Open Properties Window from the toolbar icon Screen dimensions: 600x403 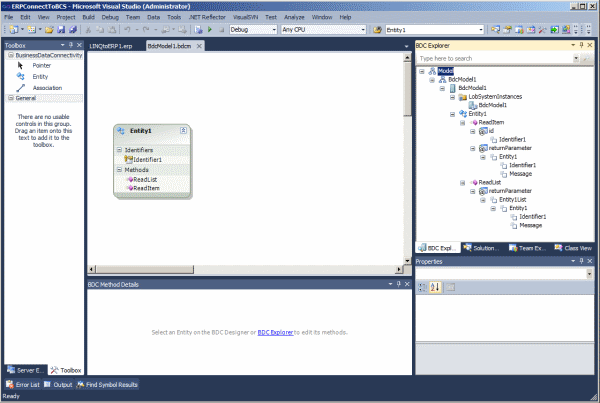(507, 29)
